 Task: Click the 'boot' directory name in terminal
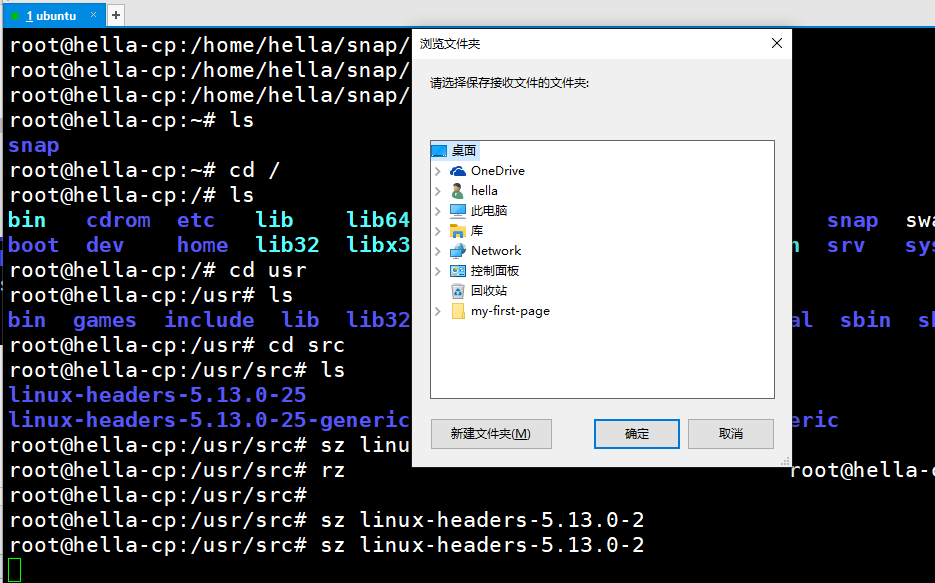coord(33,246)
